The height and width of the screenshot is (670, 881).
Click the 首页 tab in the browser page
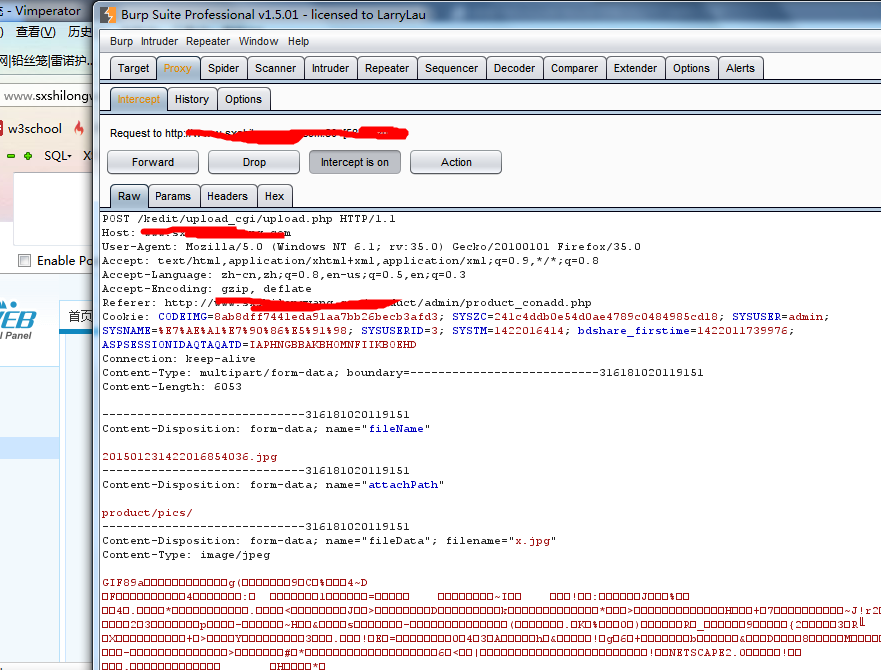79,316
